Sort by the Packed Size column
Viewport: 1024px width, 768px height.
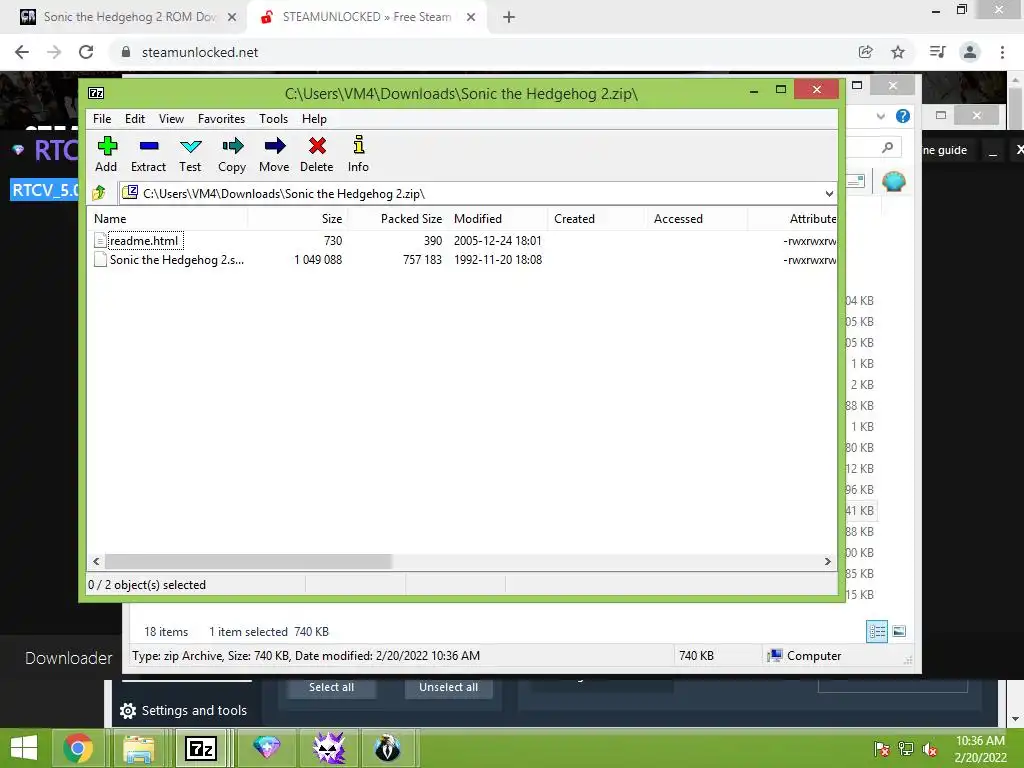pos(398,219)
